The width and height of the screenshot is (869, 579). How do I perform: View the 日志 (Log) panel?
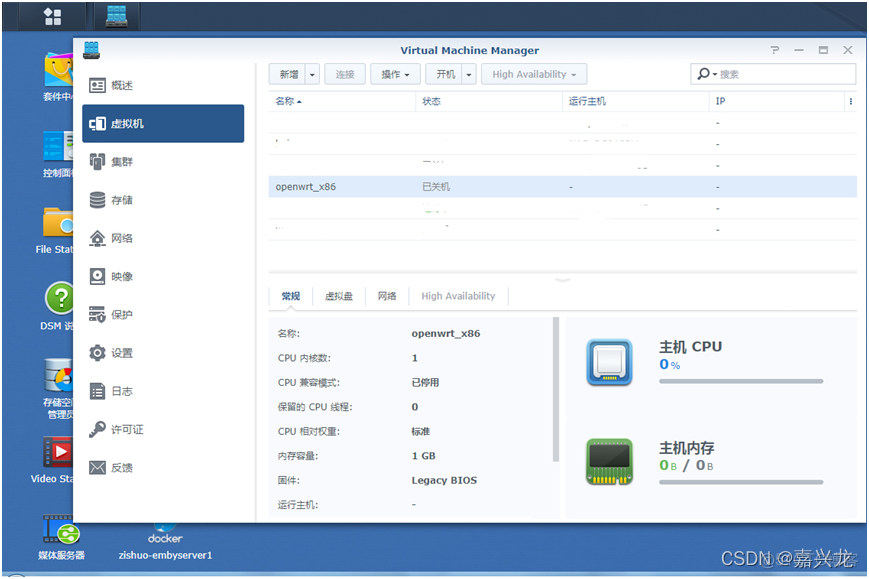pyautogui.click(x=119, y=390)
